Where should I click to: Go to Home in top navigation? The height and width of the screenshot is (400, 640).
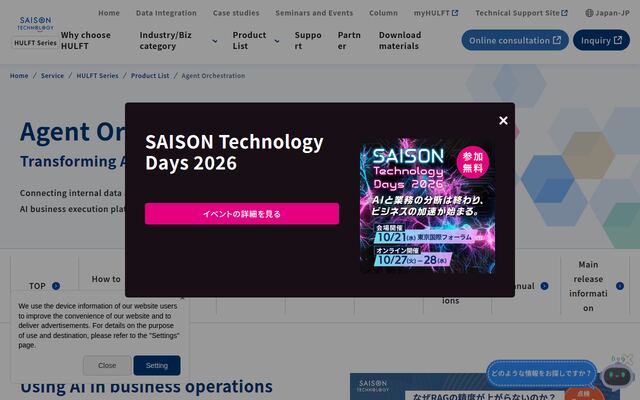pos(109,13)
